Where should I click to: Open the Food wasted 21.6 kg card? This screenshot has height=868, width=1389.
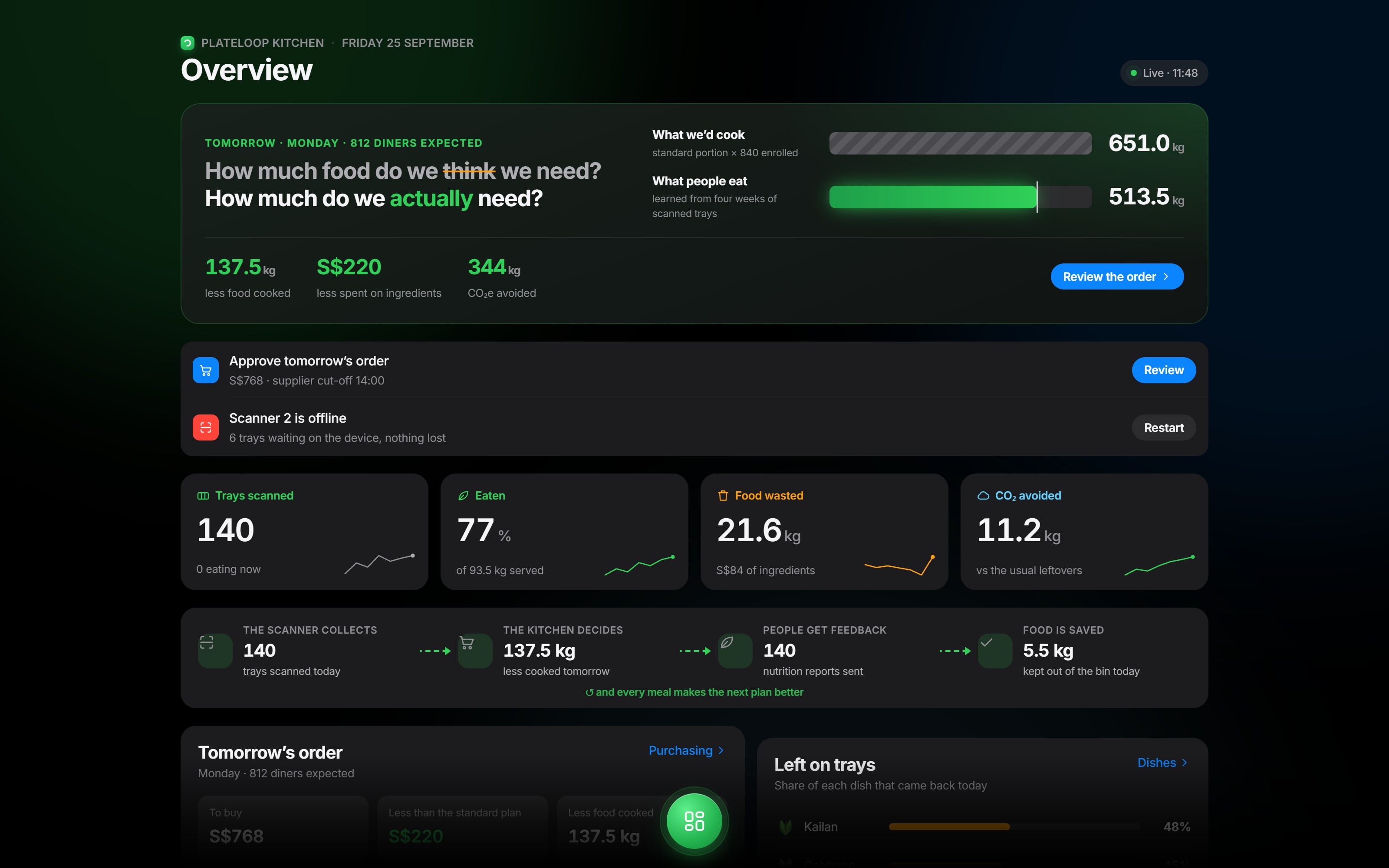click(824, 532)
